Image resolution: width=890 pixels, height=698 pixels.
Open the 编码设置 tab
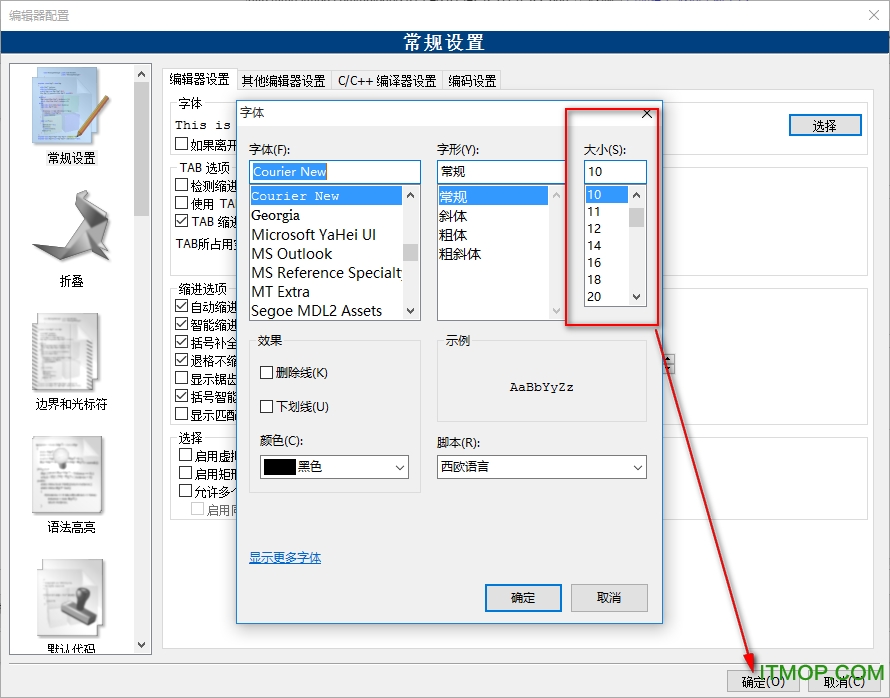(x=472, y=81)
